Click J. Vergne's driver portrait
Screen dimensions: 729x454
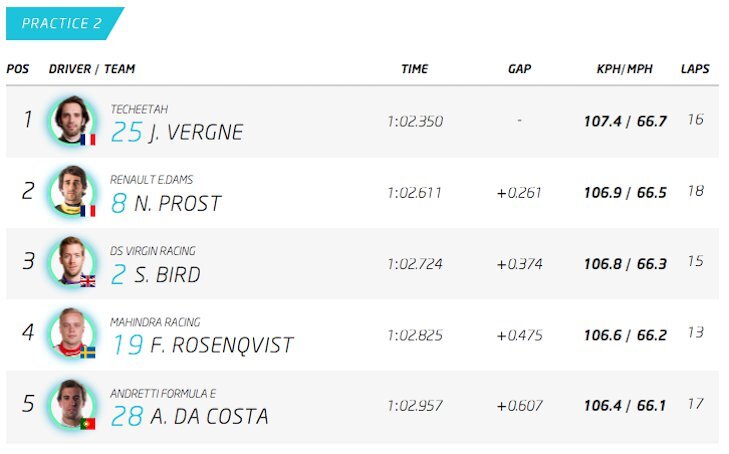[x=72, y=119]
